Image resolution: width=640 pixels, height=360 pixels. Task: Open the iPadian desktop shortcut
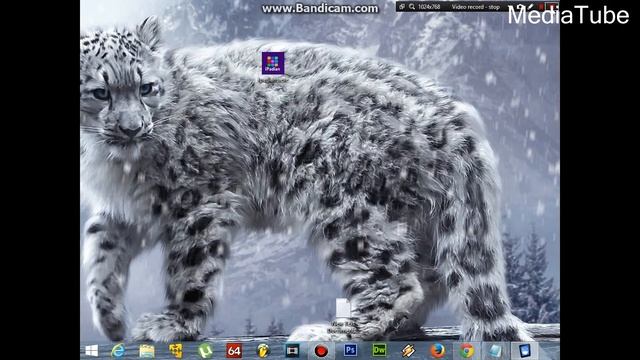point(273,64)
